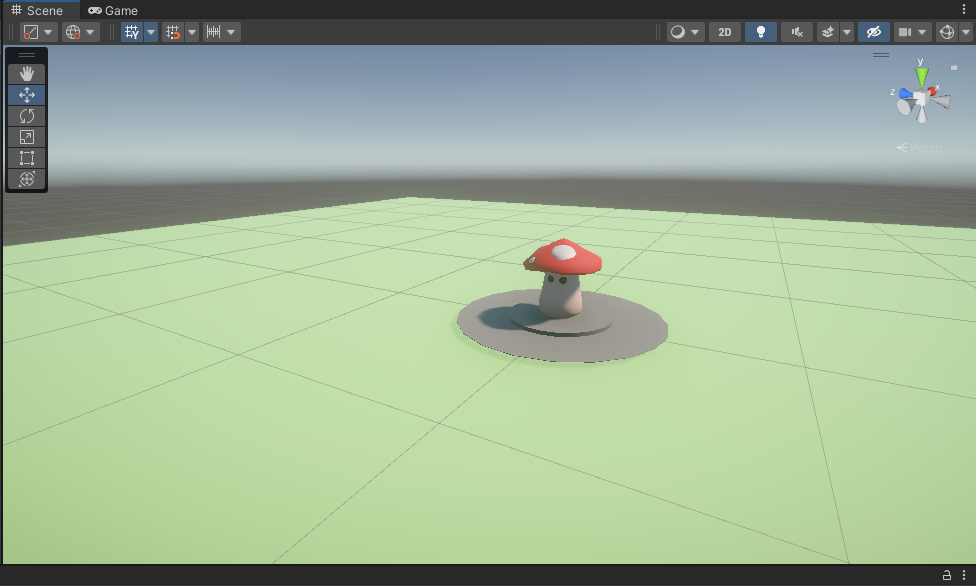Toggle hidden objects scene visibility eye
The height and width of the screenshot is (586, 976).
[874, 32]
